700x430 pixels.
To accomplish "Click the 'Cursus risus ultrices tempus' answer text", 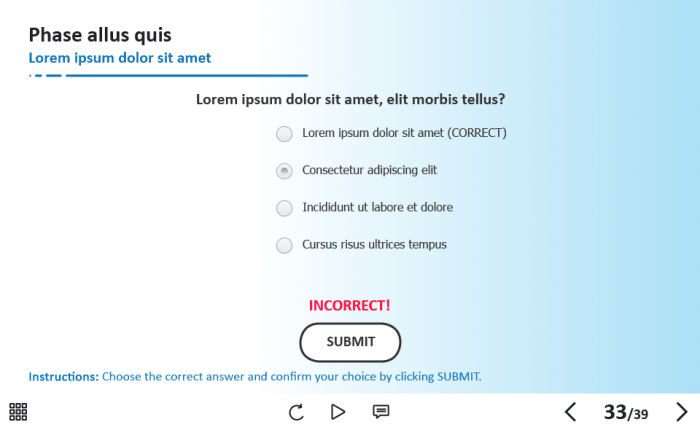I will (x=374, y=244).
